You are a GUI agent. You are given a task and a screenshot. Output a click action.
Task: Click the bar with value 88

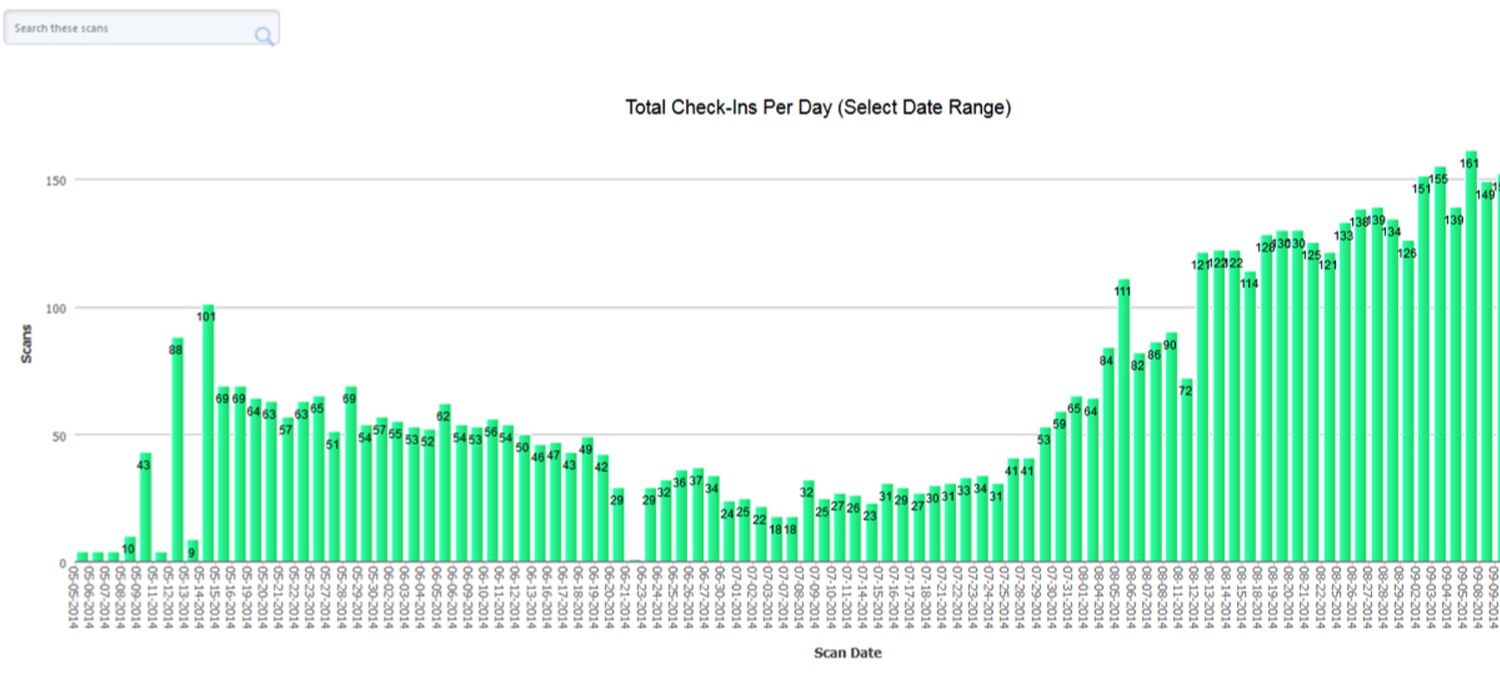(x=176, y=450)
